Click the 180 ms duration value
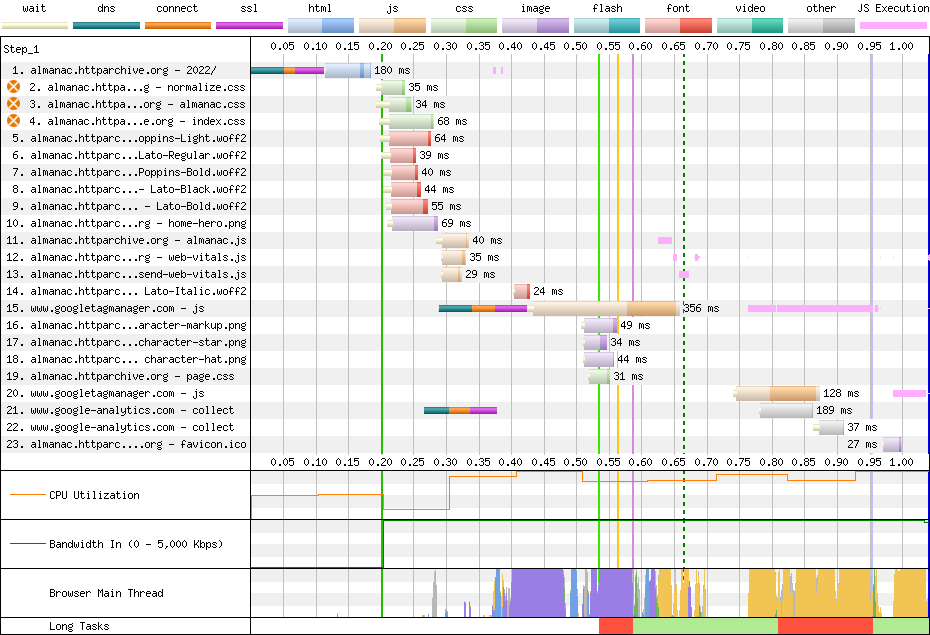Viewport: 930px width, 635px height. point(392,70)
